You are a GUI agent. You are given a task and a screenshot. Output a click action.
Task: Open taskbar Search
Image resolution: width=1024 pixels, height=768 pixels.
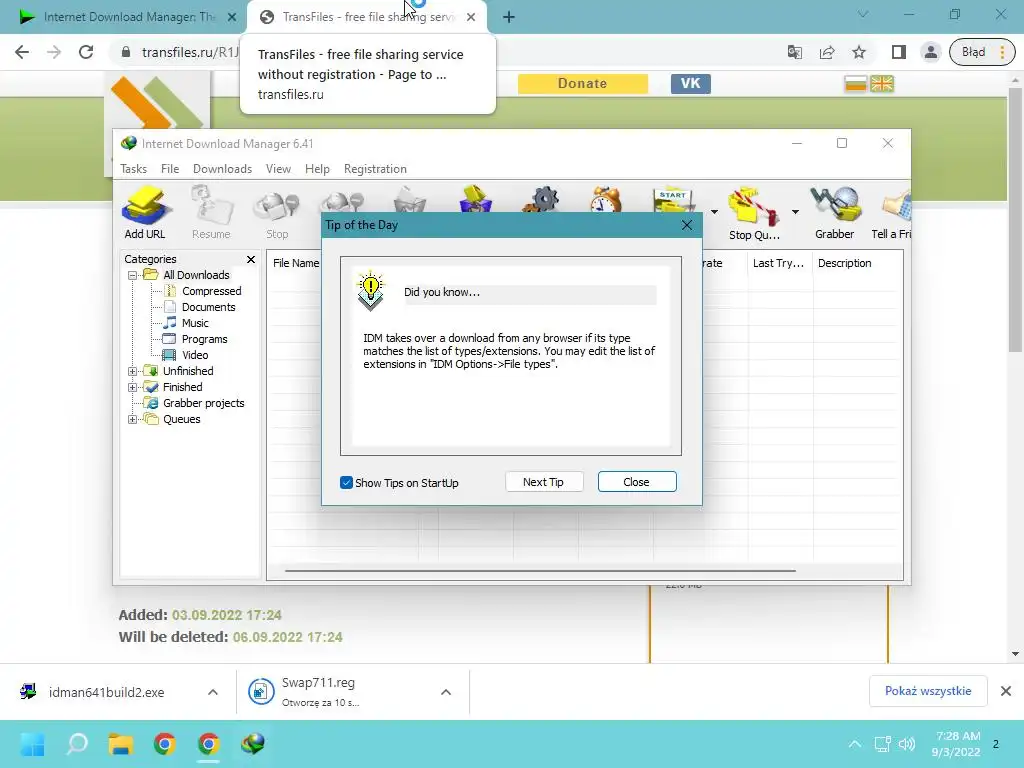pyautogui.click(x=77, y=744)
